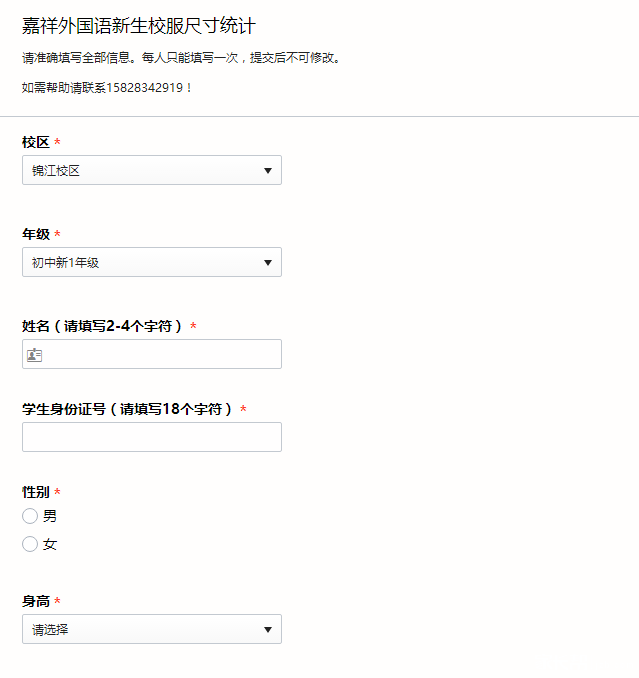Screen dimensions: 639x678
Task: Click the 身高 field label
Action: click(36, 601)
